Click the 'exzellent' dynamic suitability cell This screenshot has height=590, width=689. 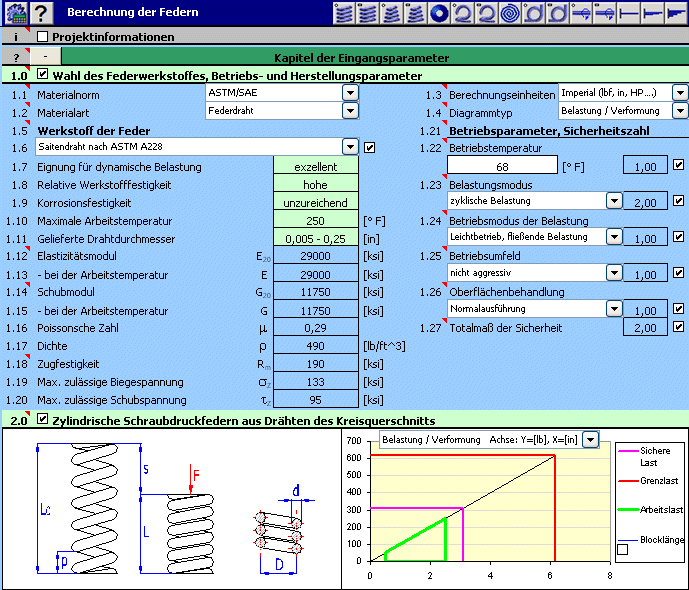(315, 167)
